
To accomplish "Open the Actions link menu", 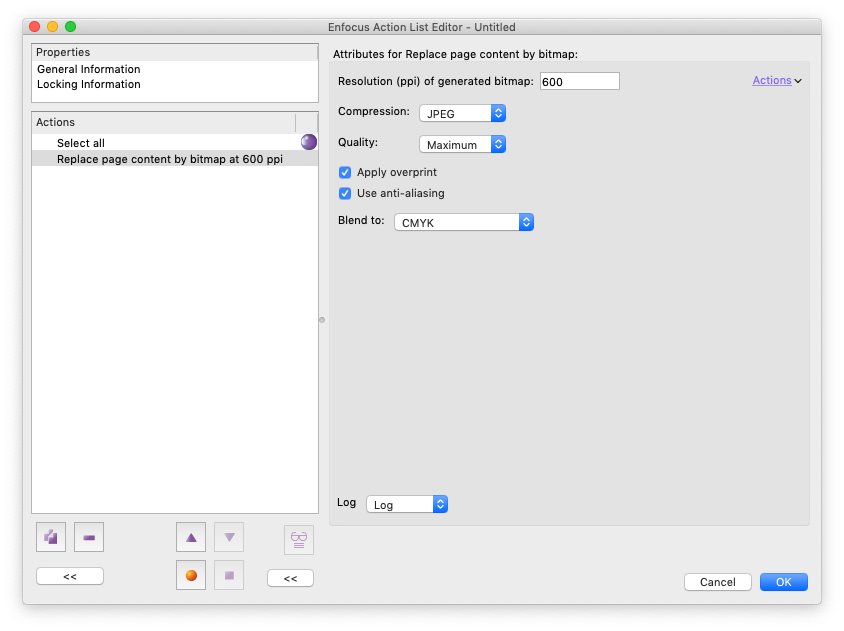I will click(x=776, y=80).
